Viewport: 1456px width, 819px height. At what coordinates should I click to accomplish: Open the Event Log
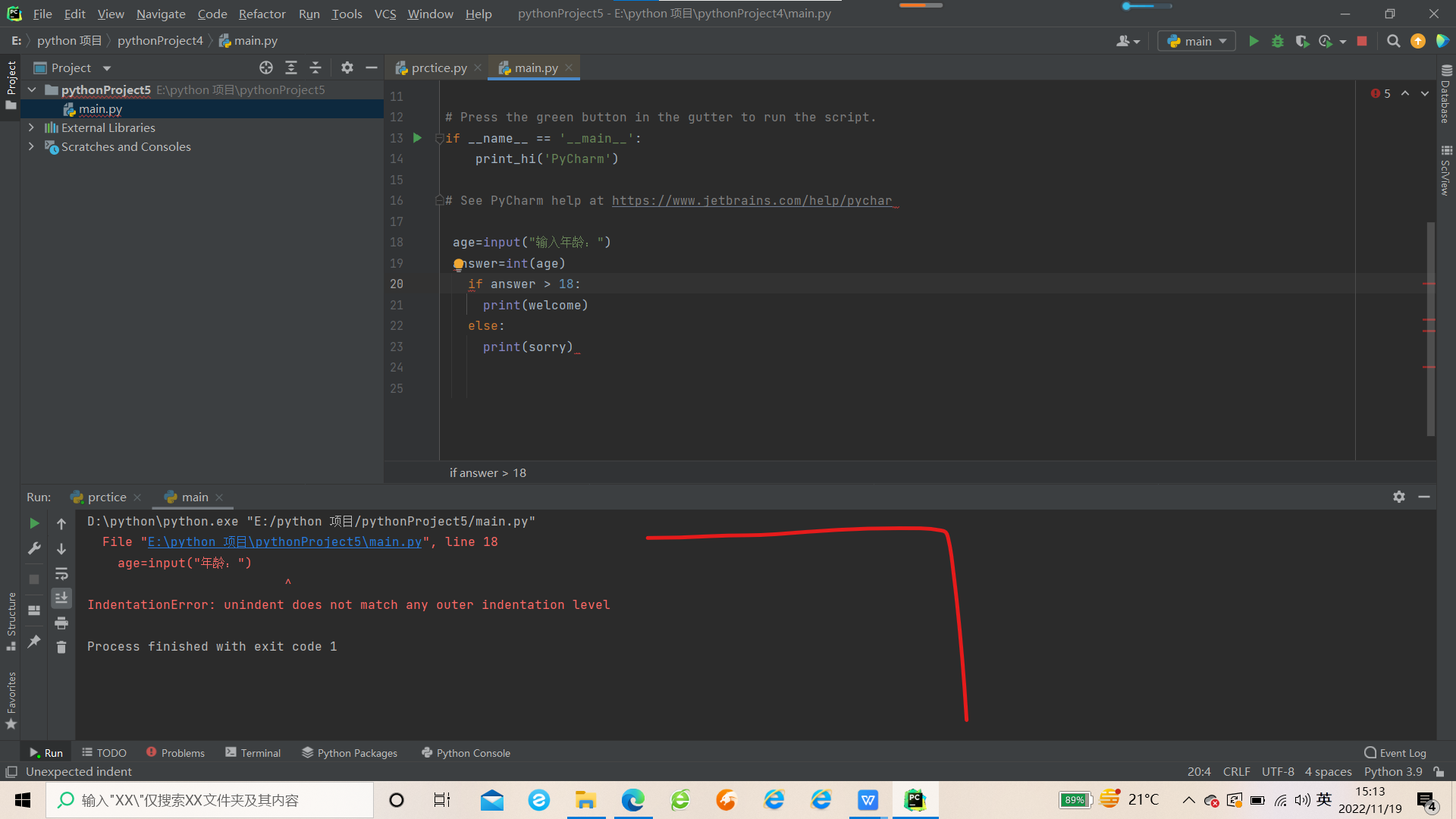pos(1395,752)
